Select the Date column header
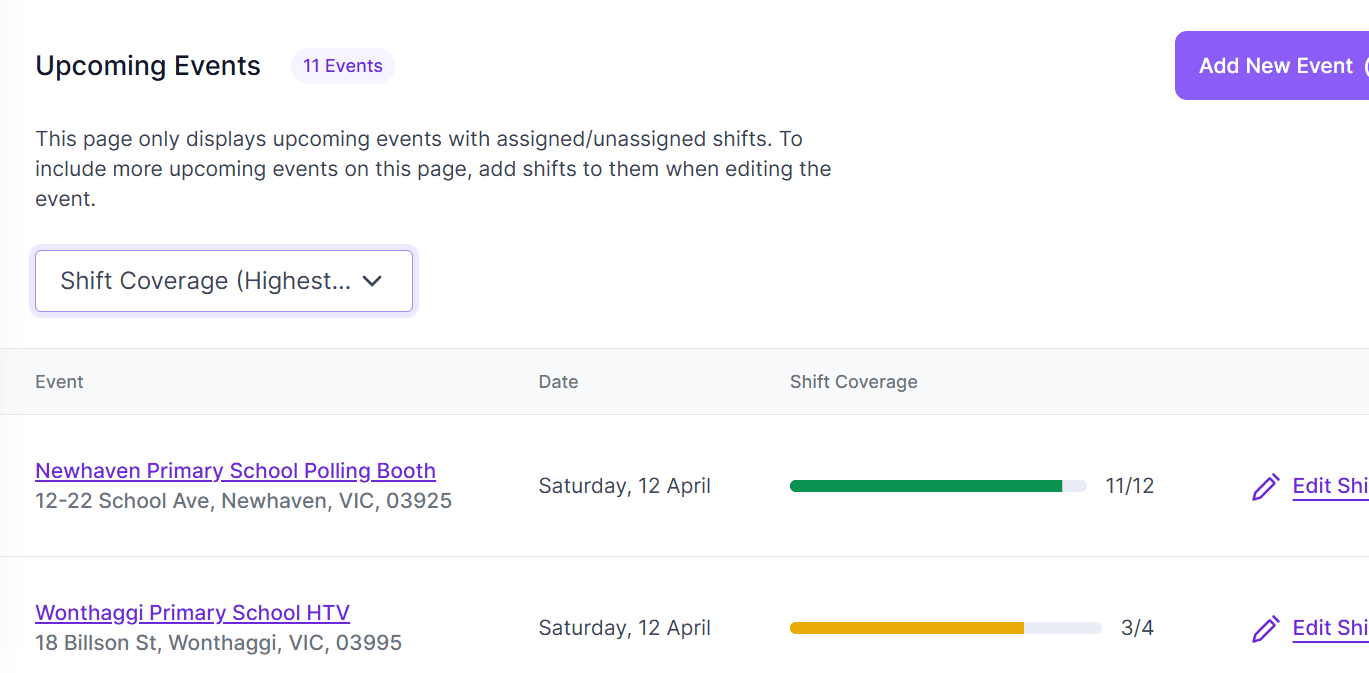 [558, 382]
